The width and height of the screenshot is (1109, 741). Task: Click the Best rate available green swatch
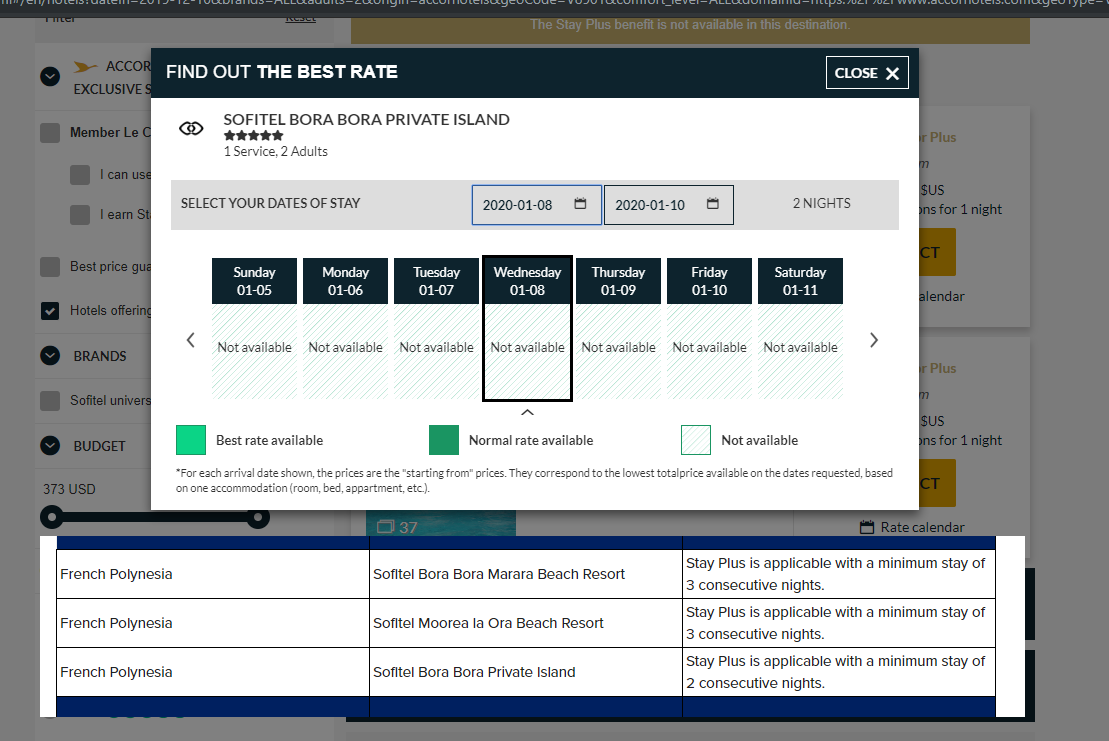tap(191, 440)
